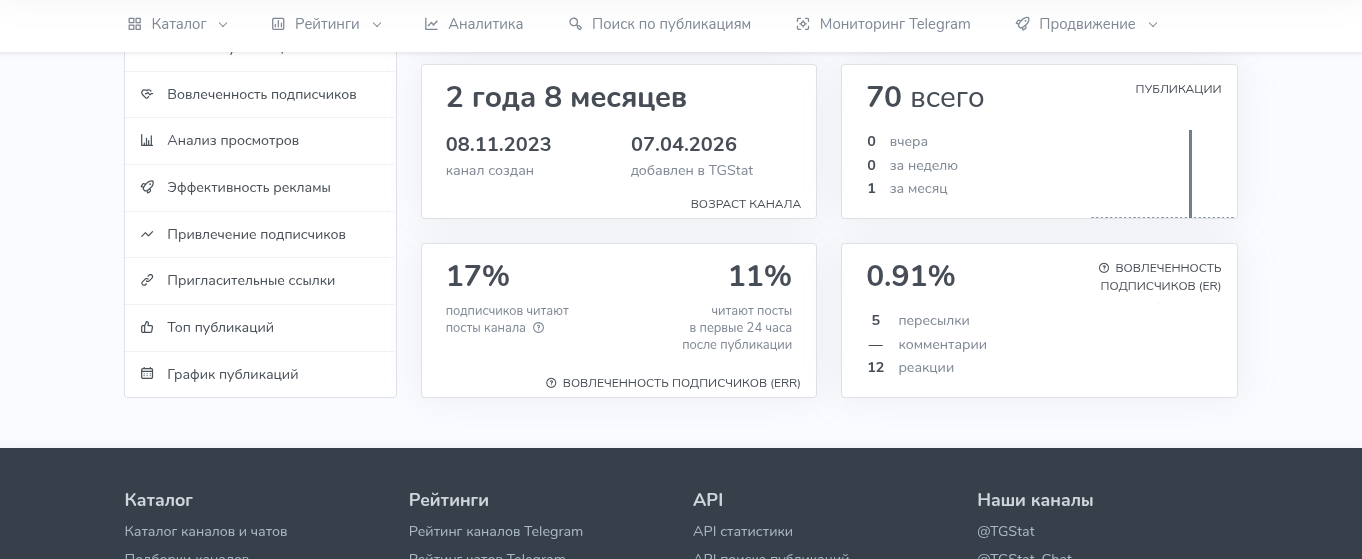Screen dimensions: 1362x559
Task: Open footer link Каталог каналов и чатов
Action: click(x=206, y=531)
